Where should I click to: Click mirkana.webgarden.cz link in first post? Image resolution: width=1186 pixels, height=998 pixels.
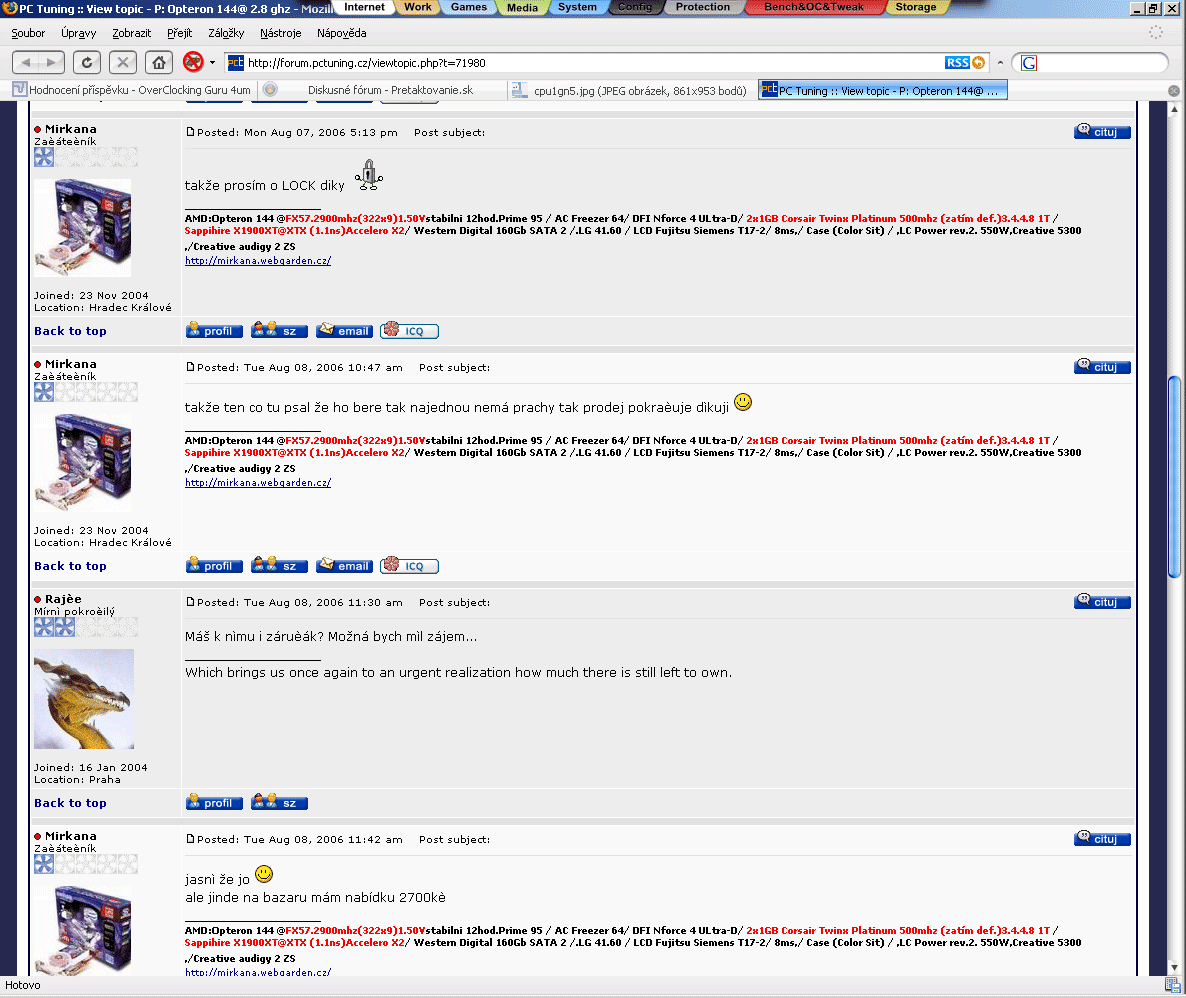tap(258, 261)
